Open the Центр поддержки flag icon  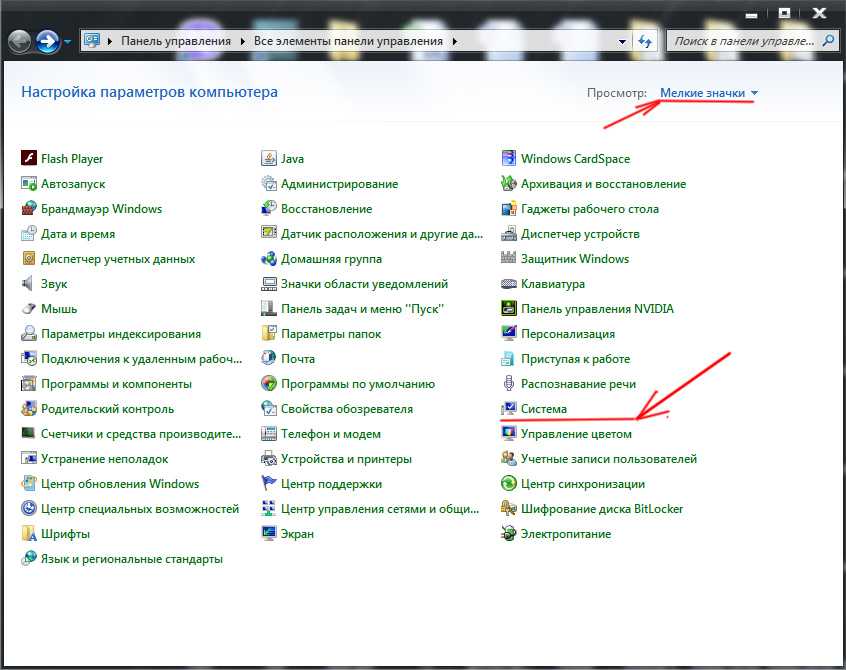pyautogui.click(x=269, y=483)
